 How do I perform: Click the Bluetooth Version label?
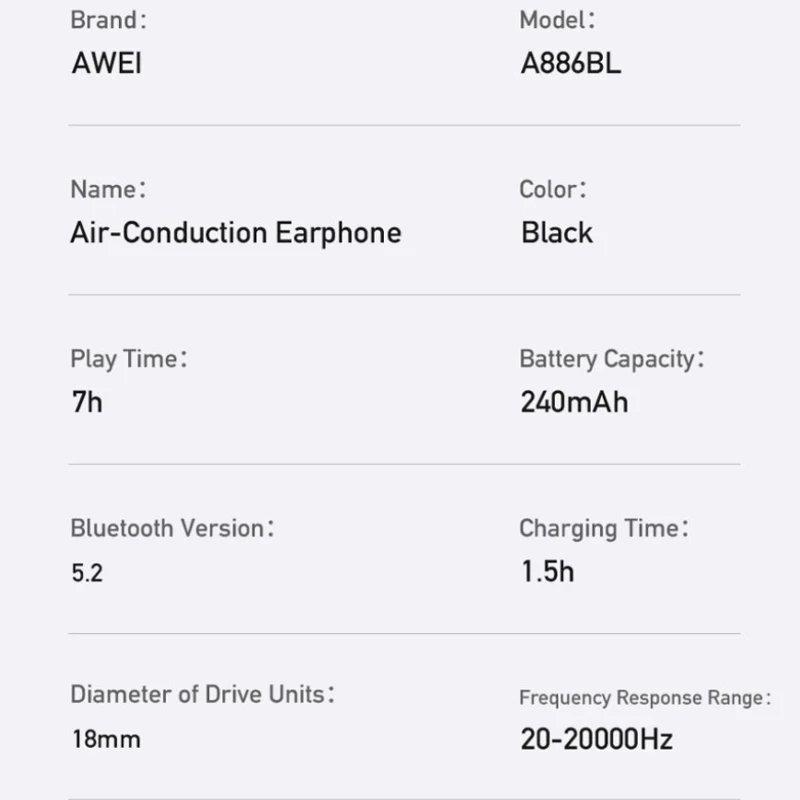(x=172, y=529)
